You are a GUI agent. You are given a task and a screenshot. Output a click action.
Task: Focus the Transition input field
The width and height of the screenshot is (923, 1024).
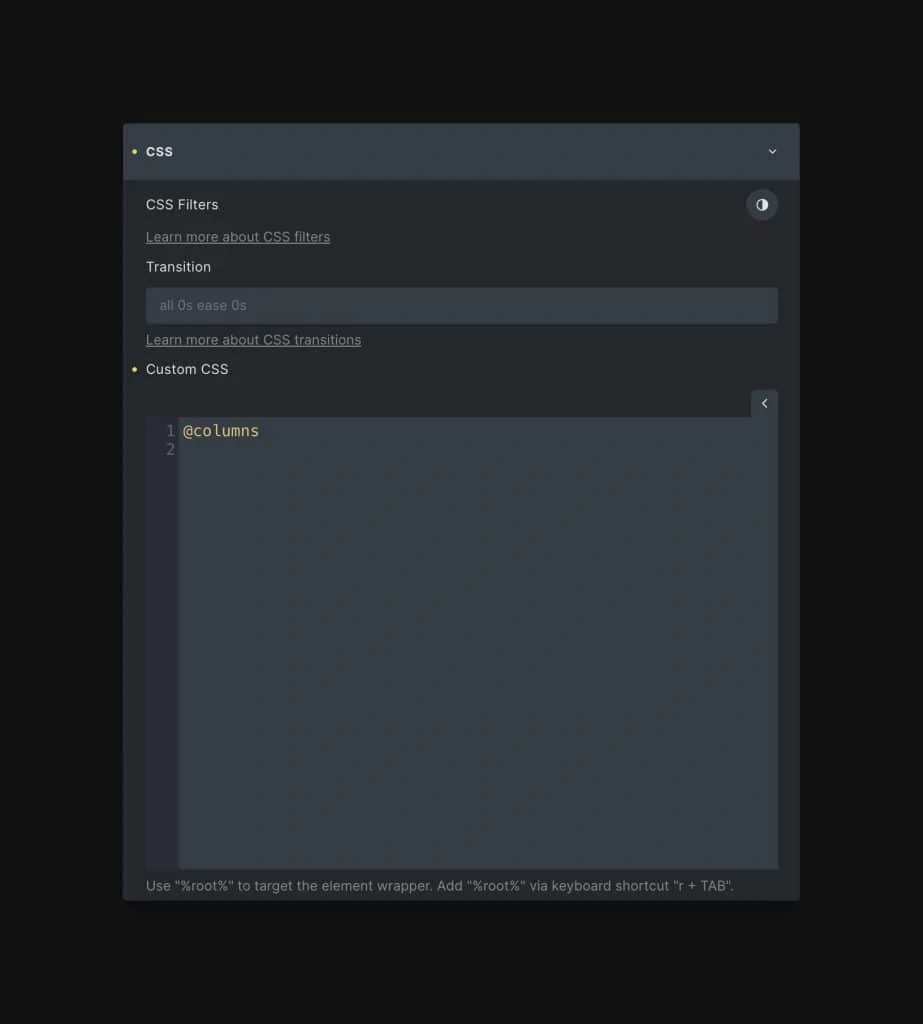[x=461, y=306]
